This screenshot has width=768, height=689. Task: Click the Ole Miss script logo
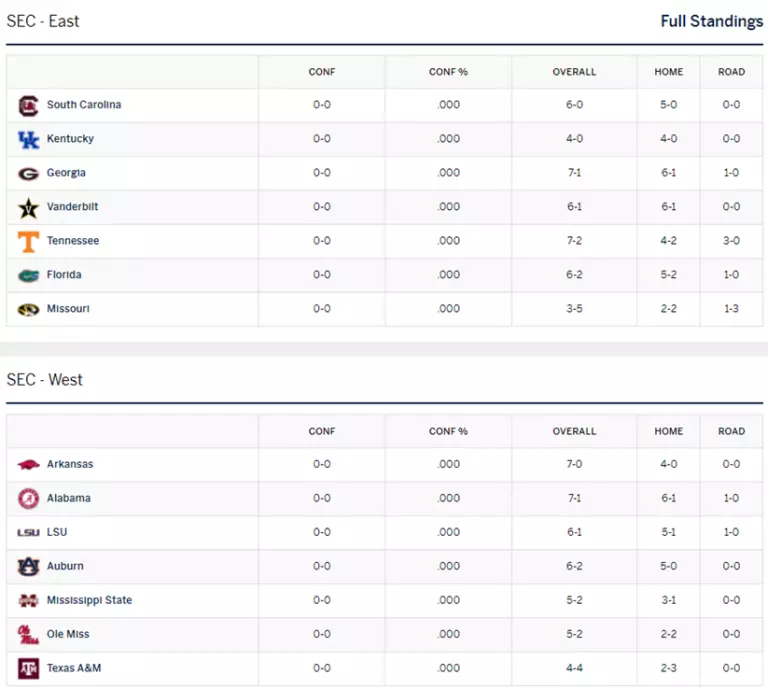coord(28,635)
